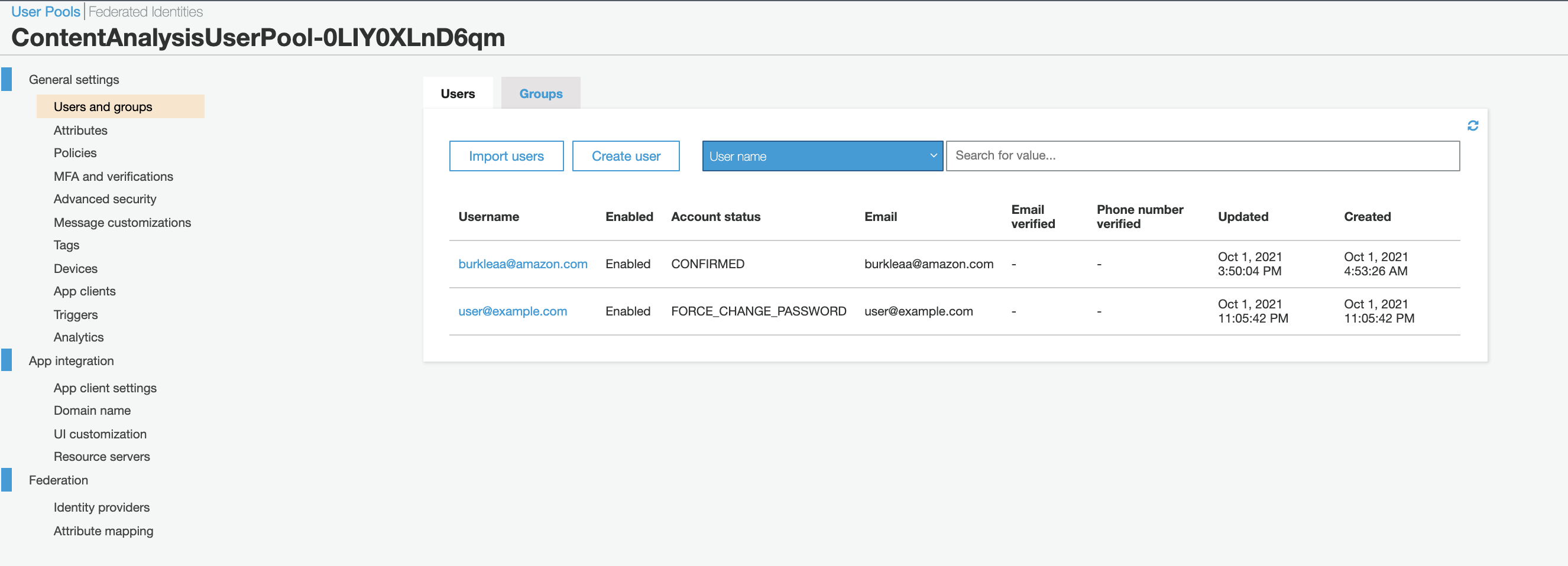Open the App clients page
Image resolution: width=1568 pixels, height=566 pixels.
click(84, 291)
